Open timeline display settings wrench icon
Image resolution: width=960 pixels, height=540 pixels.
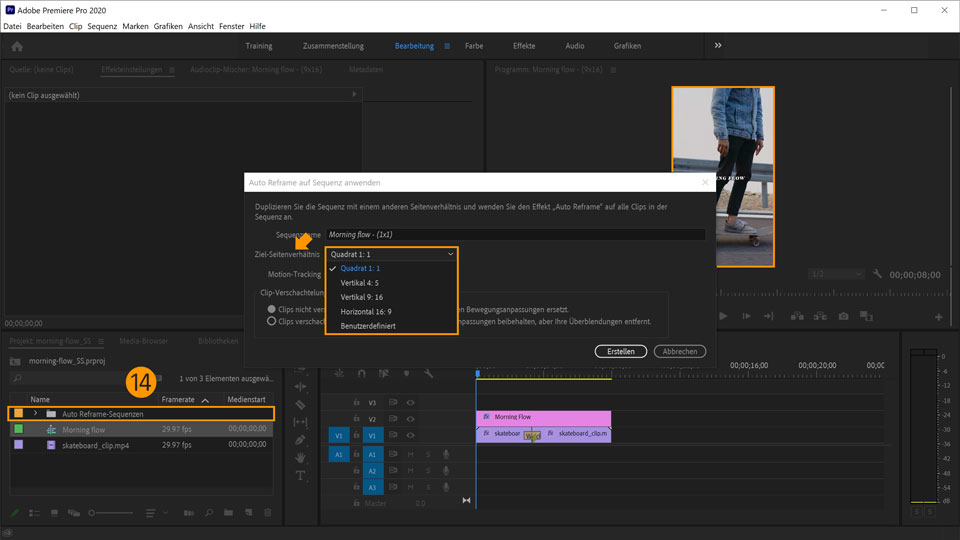click(x=428, y=373)
